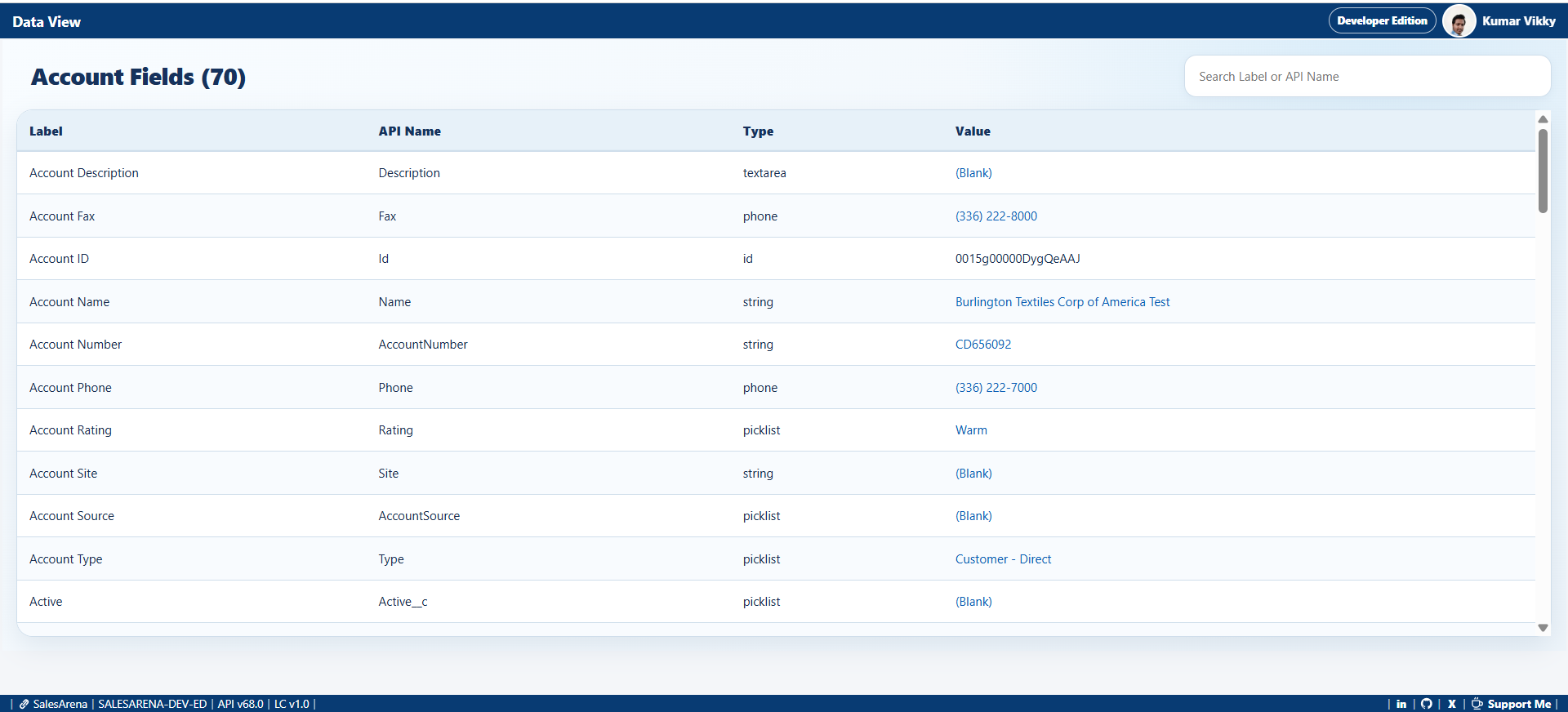Click the textarea type cell

pos(764,173)
